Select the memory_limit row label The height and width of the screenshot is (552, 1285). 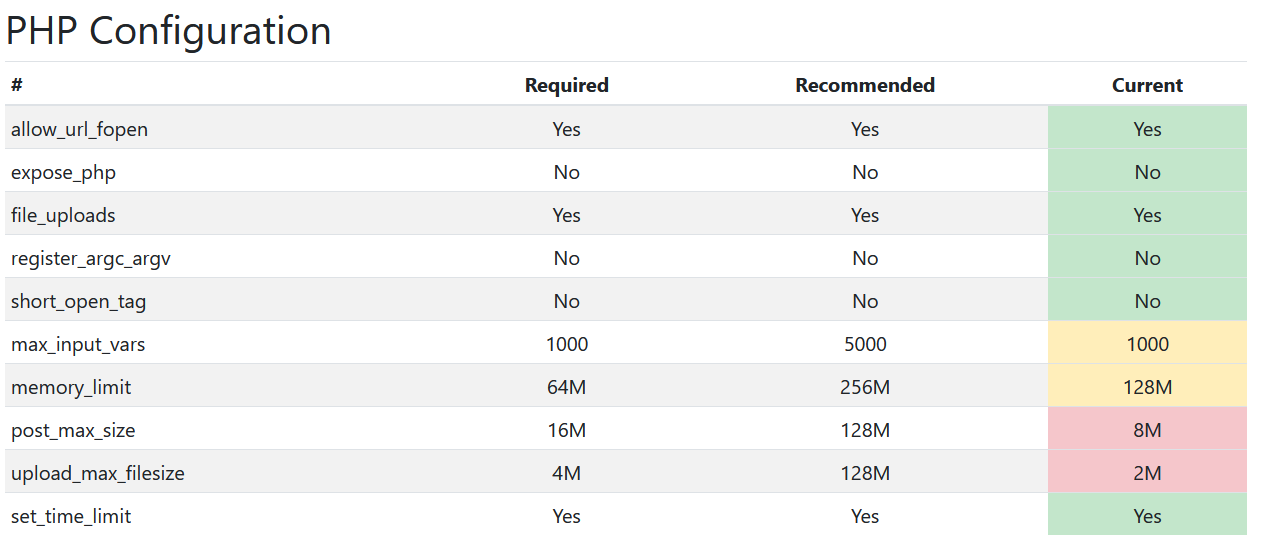71,388
